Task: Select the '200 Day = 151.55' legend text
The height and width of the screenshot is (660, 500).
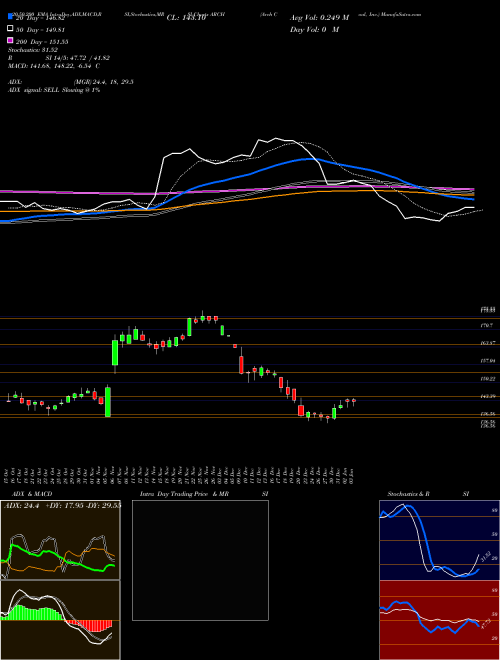Action: coord(42,42)
